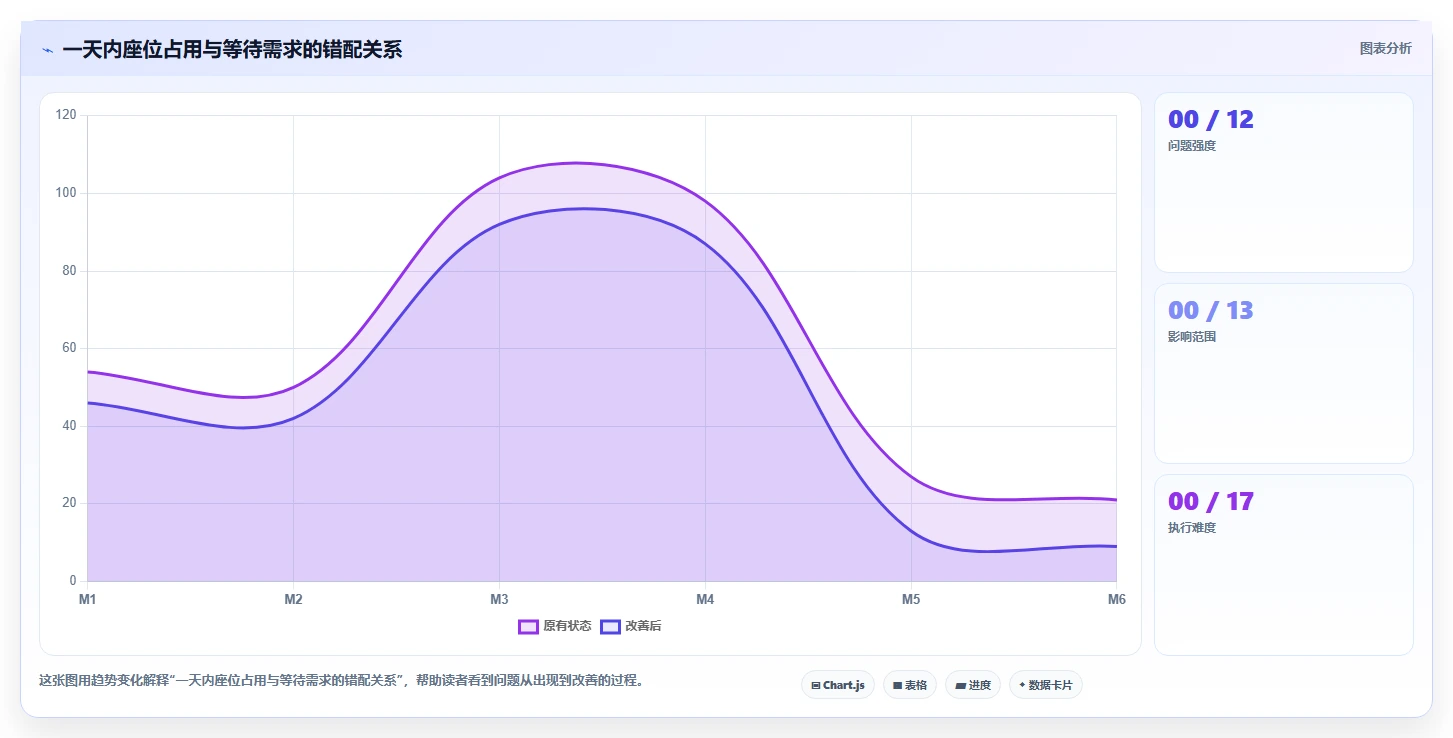
Task: Click the 120 y-axis value
Action: pyautogui.click(x=66, y=115)
